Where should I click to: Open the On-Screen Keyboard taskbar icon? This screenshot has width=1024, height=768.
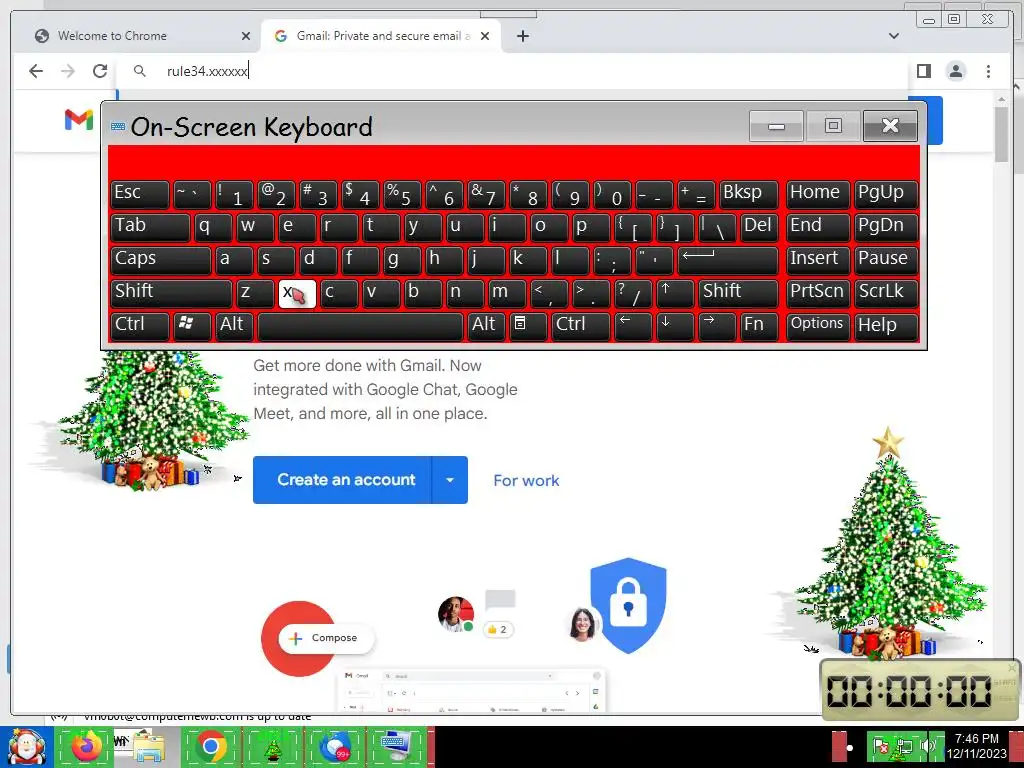coord(396,747)
